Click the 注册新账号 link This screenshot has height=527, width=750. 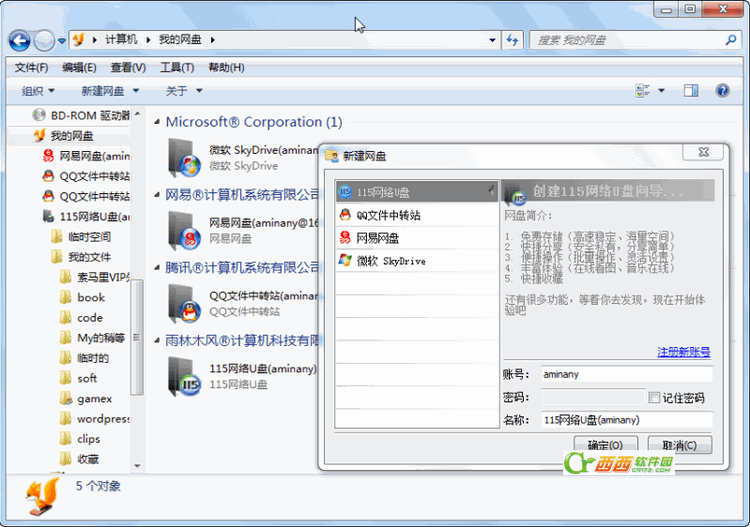(684, 352)
